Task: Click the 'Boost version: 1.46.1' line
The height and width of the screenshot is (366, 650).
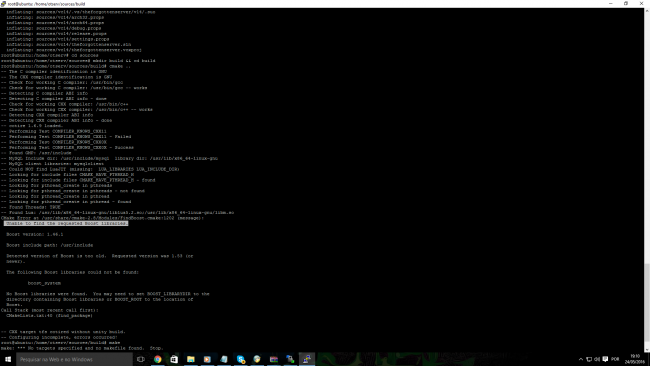Action: pos(34,234)
